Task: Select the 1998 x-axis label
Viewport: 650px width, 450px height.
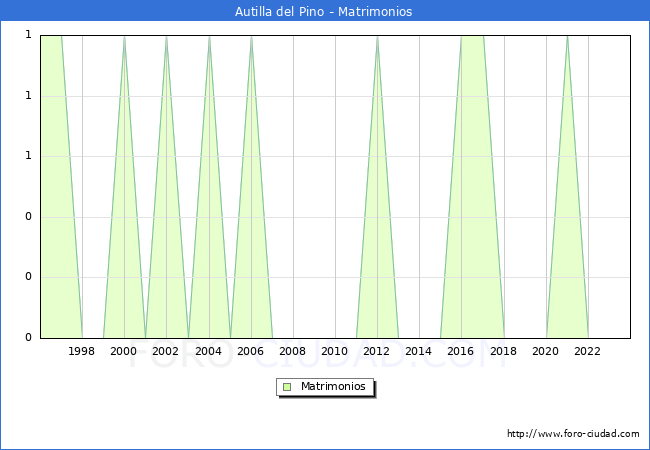Action: point(81,351)
